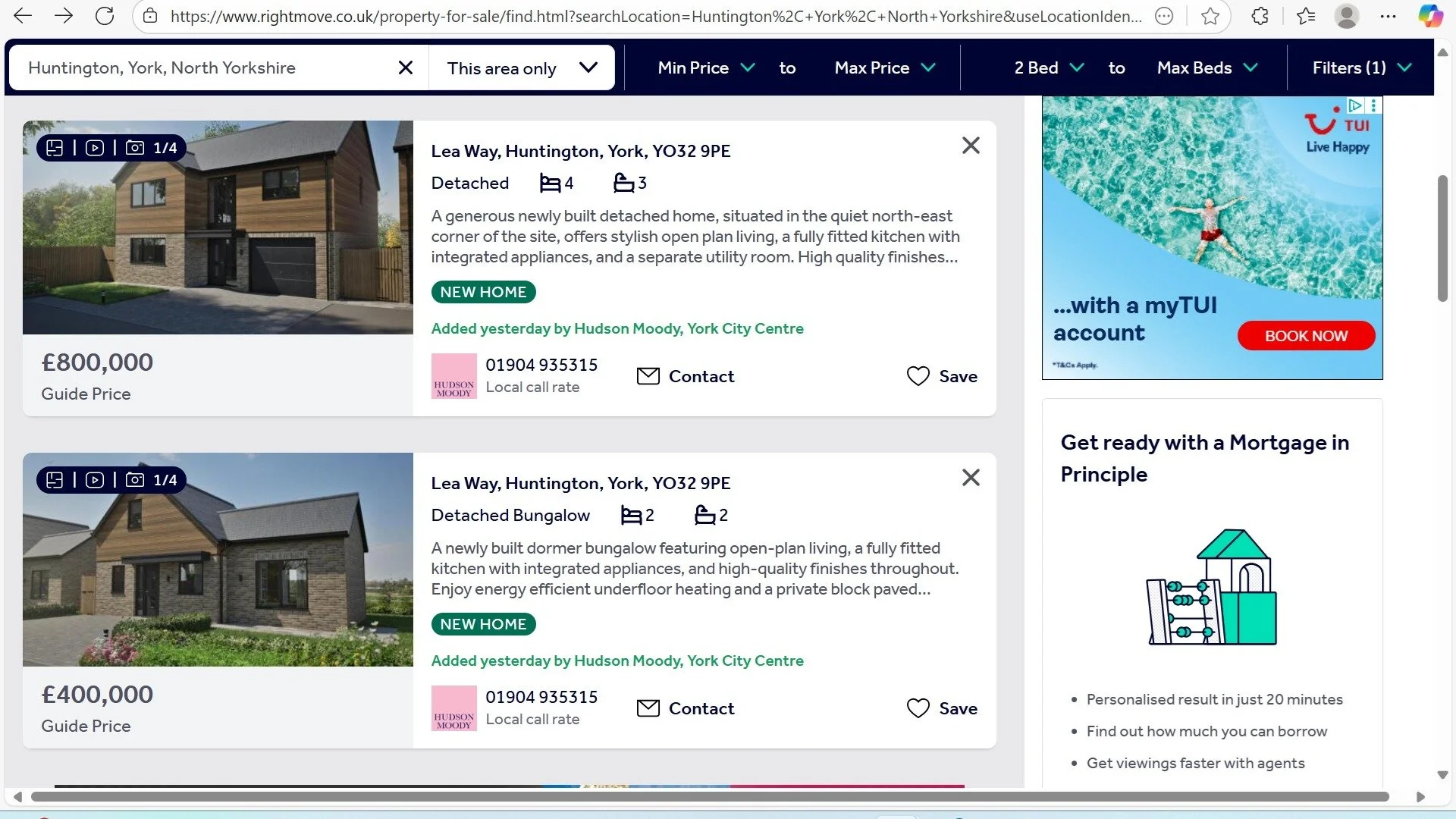Click the Hudson Moody agent logo on second listing
1456x819 pixels.
point(453,708)
